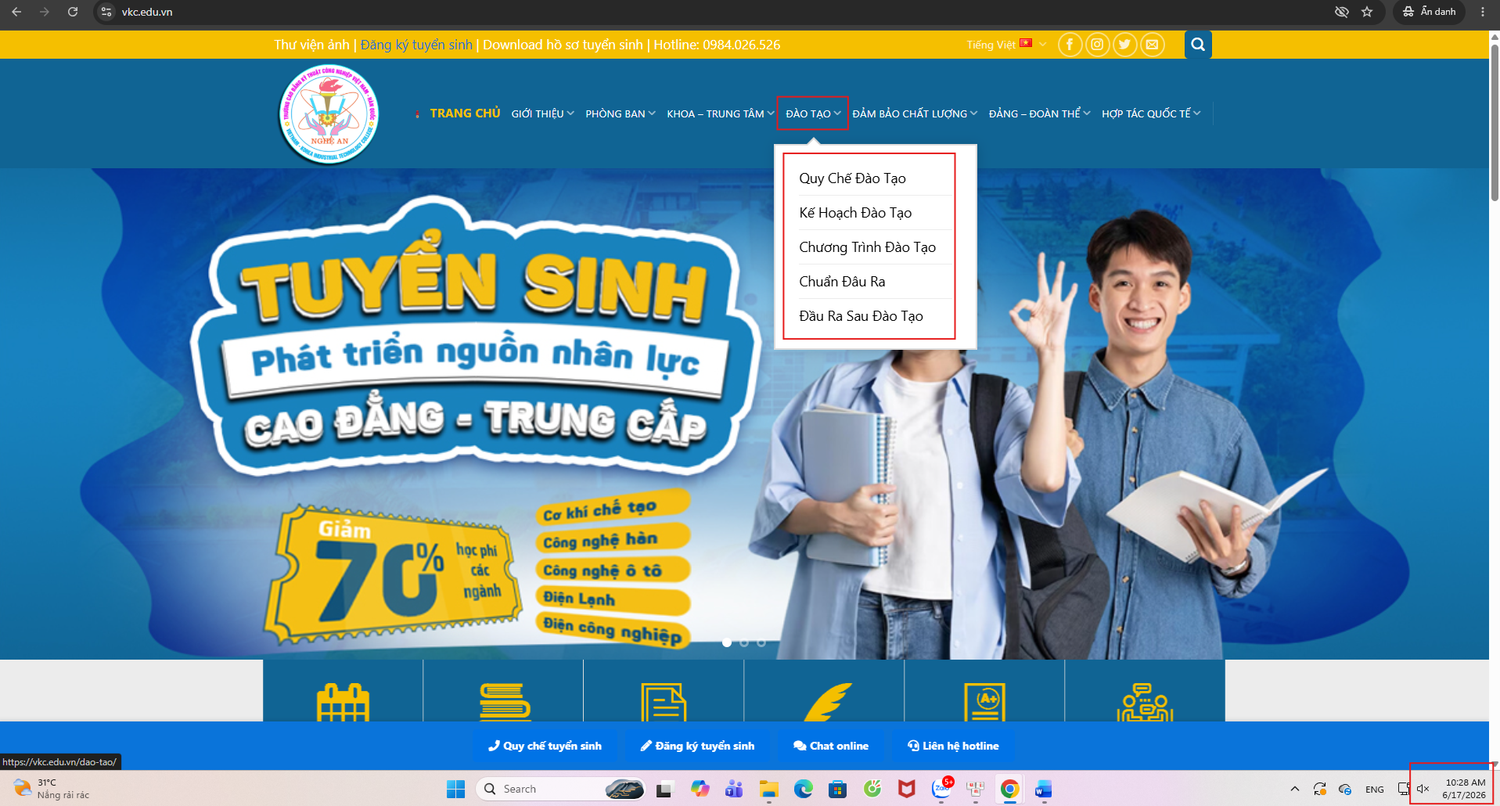Image resolution: width=1500 pixels, height=806 pixels.
Task: Bookmark this page with the star icon
Action: [1367, 12]
